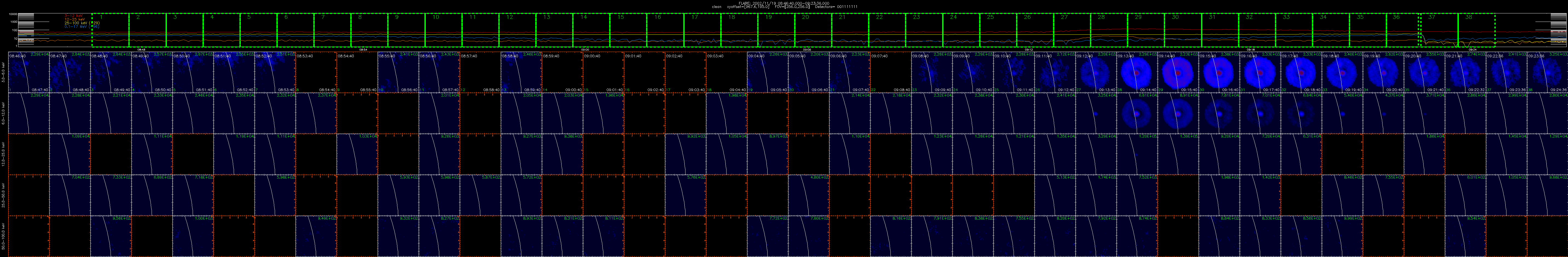Open the 3-6 keV image starting 08:51:40
The width and height of the screenshot is (1568, 257).
pos(234,72)
